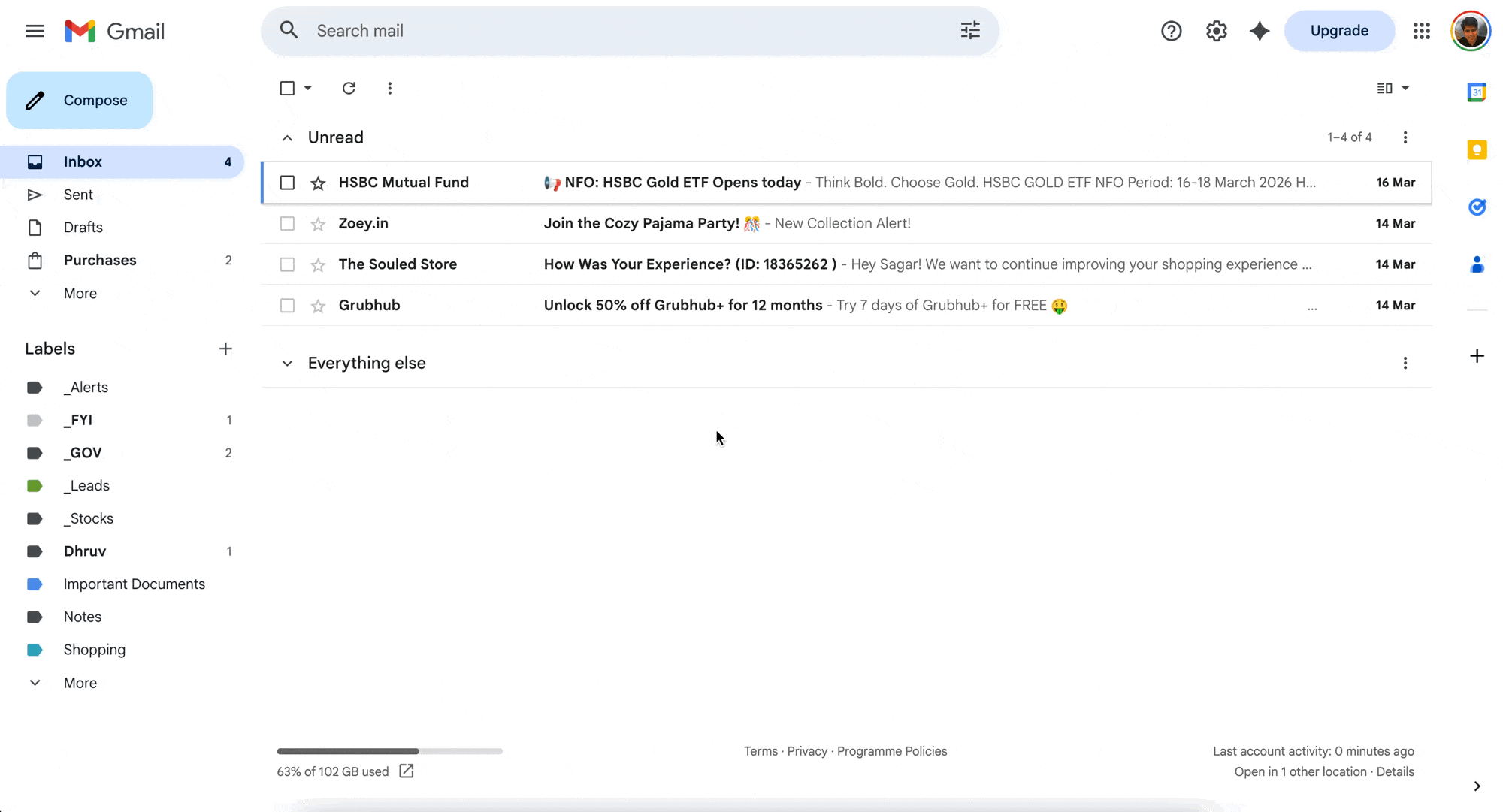Expand the Everything else section
Image resolution: width=1503 pixels, height=812 pixels.
point(287,363)
